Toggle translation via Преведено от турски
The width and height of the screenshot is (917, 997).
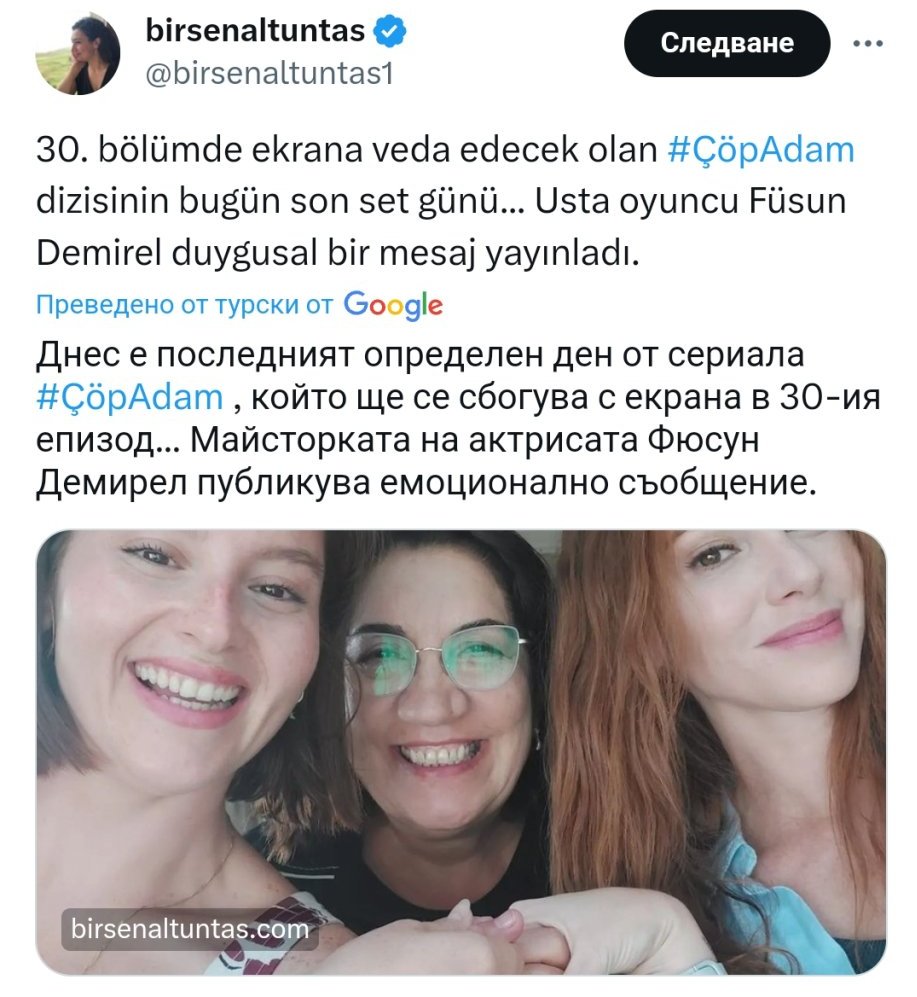184,305
